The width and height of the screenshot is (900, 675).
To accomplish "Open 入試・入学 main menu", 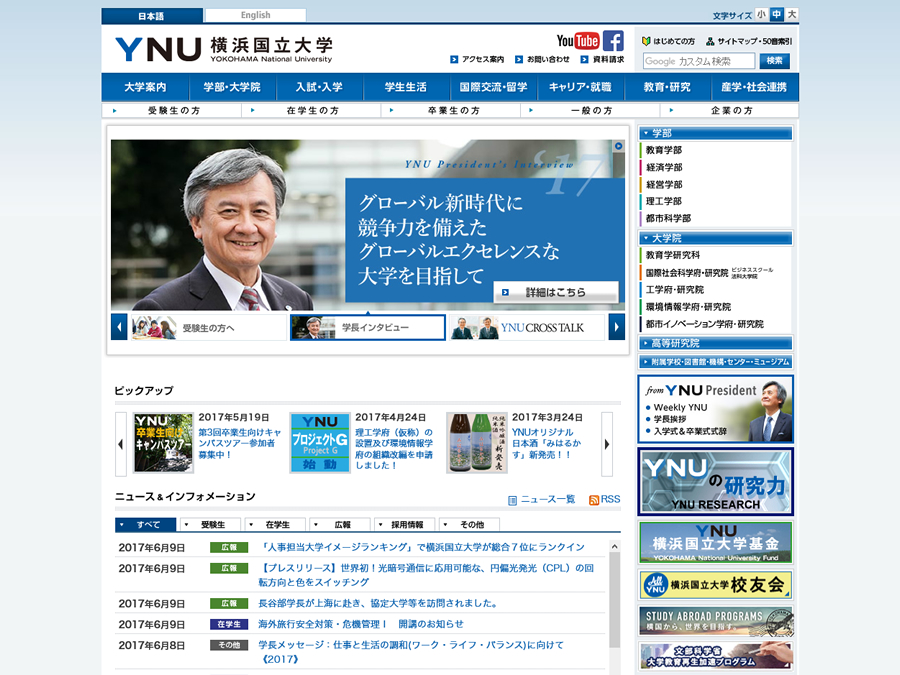I will click(320, 87).
